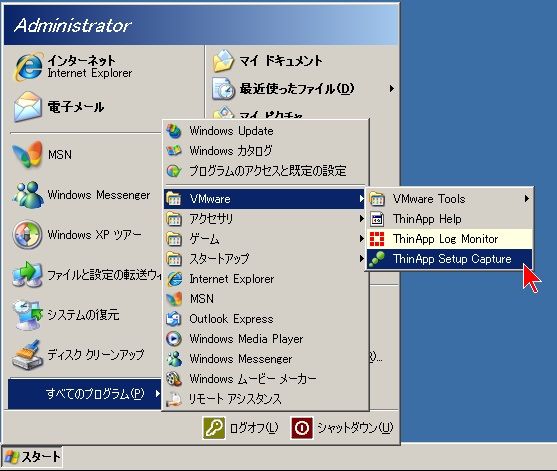Click the red ThinApp Log Monitor icon
Screen dimensions: 557x471
pos(377,239)
